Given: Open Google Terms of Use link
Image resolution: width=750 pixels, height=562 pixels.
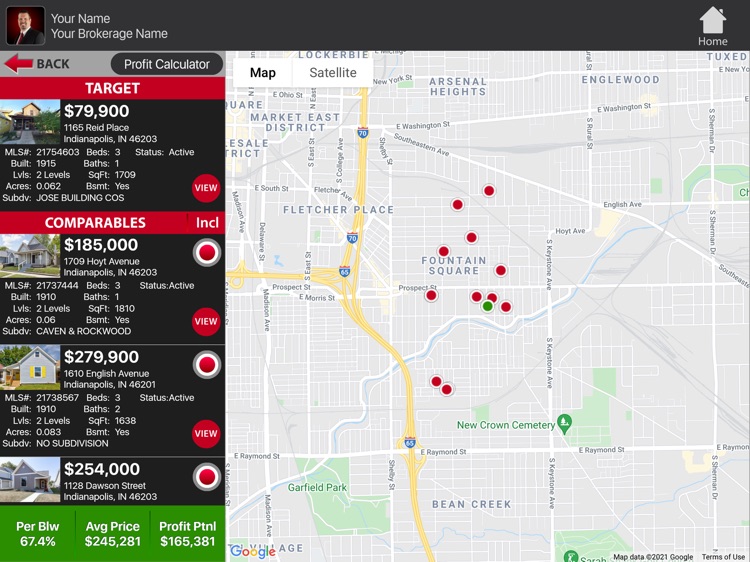Looking at the screenshot, I should click(723, 557).
